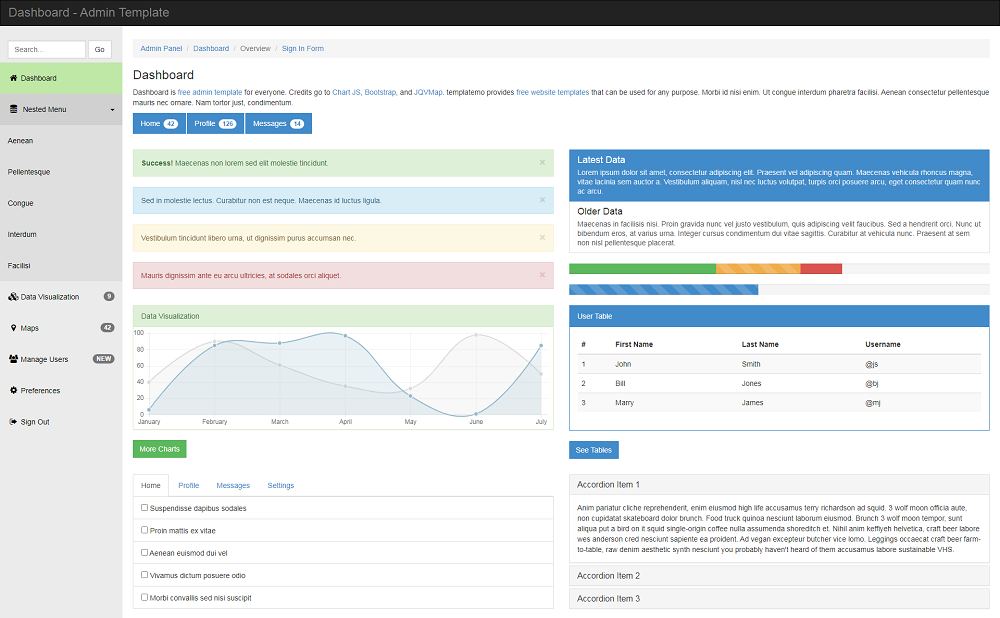1000x618 pixels.
Task: Click the blue striped progress bar
Action: pyautogui.click(x=663, y=290)
